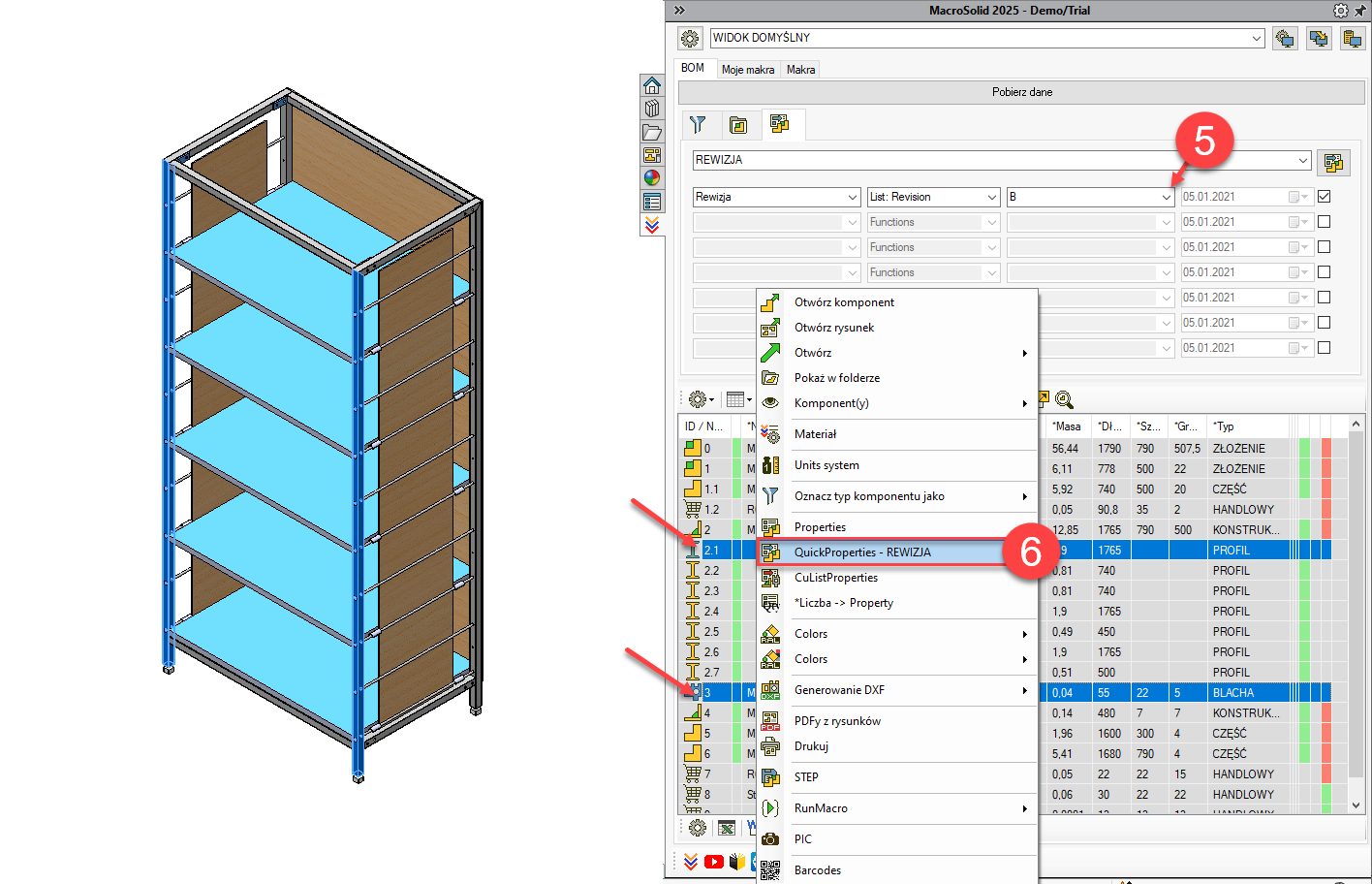Open the yellow properties side tab icon
Image resolution: width=1372 pixels, height=884 pixels.
coord(652,155)
